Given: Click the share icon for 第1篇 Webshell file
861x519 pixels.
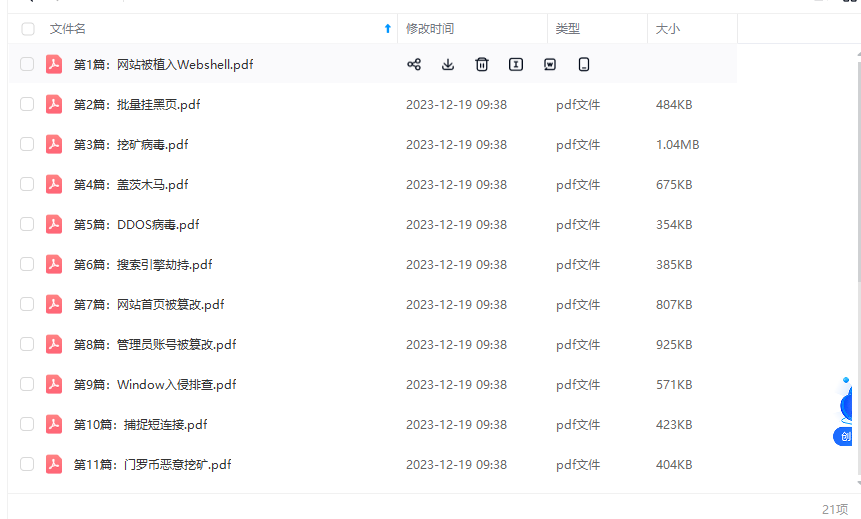Looking at the screenshot, I should (x=414, y=64).
